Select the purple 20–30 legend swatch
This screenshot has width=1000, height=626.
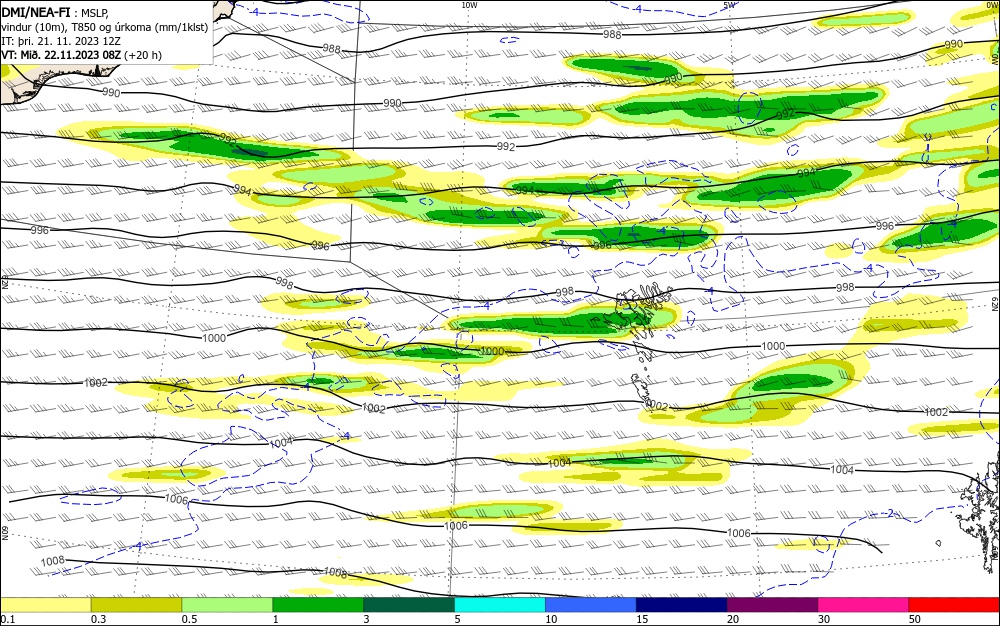click(x=772, y=605)
